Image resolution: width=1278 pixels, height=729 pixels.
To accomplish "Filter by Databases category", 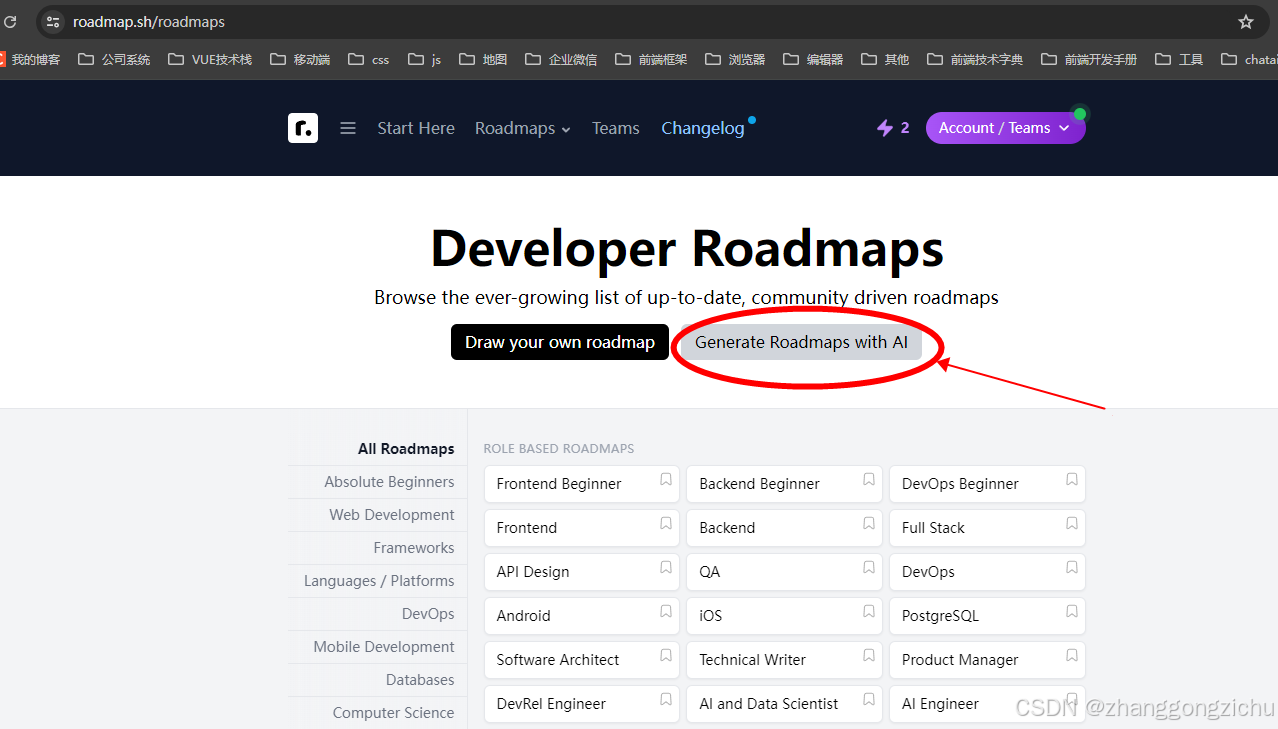I will point(420,680).
